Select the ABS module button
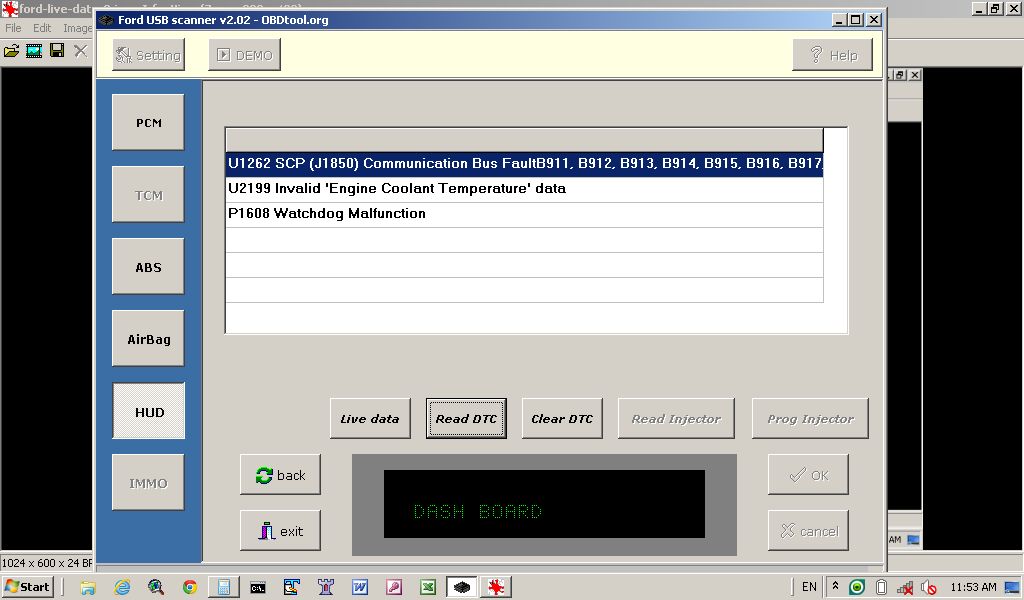Image resolution: width=1024 pixels, height=600 pixels. (x=148, y=267)
